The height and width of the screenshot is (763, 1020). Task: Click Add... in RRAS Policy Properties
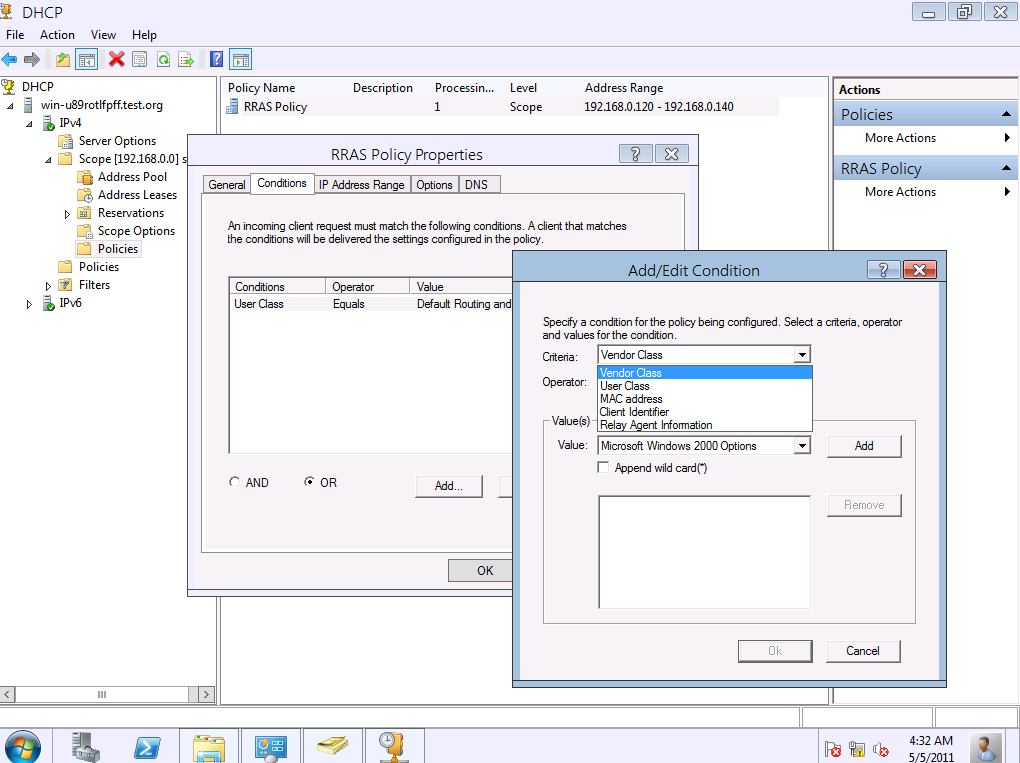pyautogui.click(x=449, y=486)
